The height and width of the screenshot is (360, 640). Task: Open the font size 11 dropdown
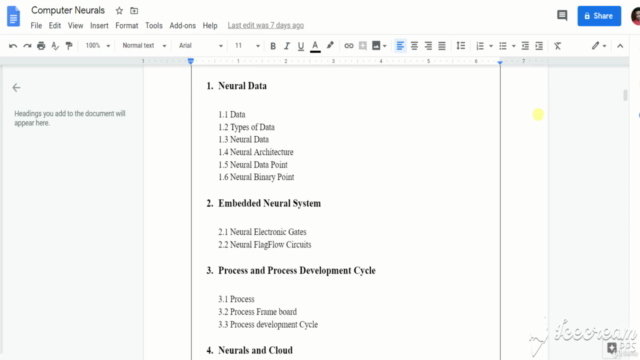[x=247, y=46]
